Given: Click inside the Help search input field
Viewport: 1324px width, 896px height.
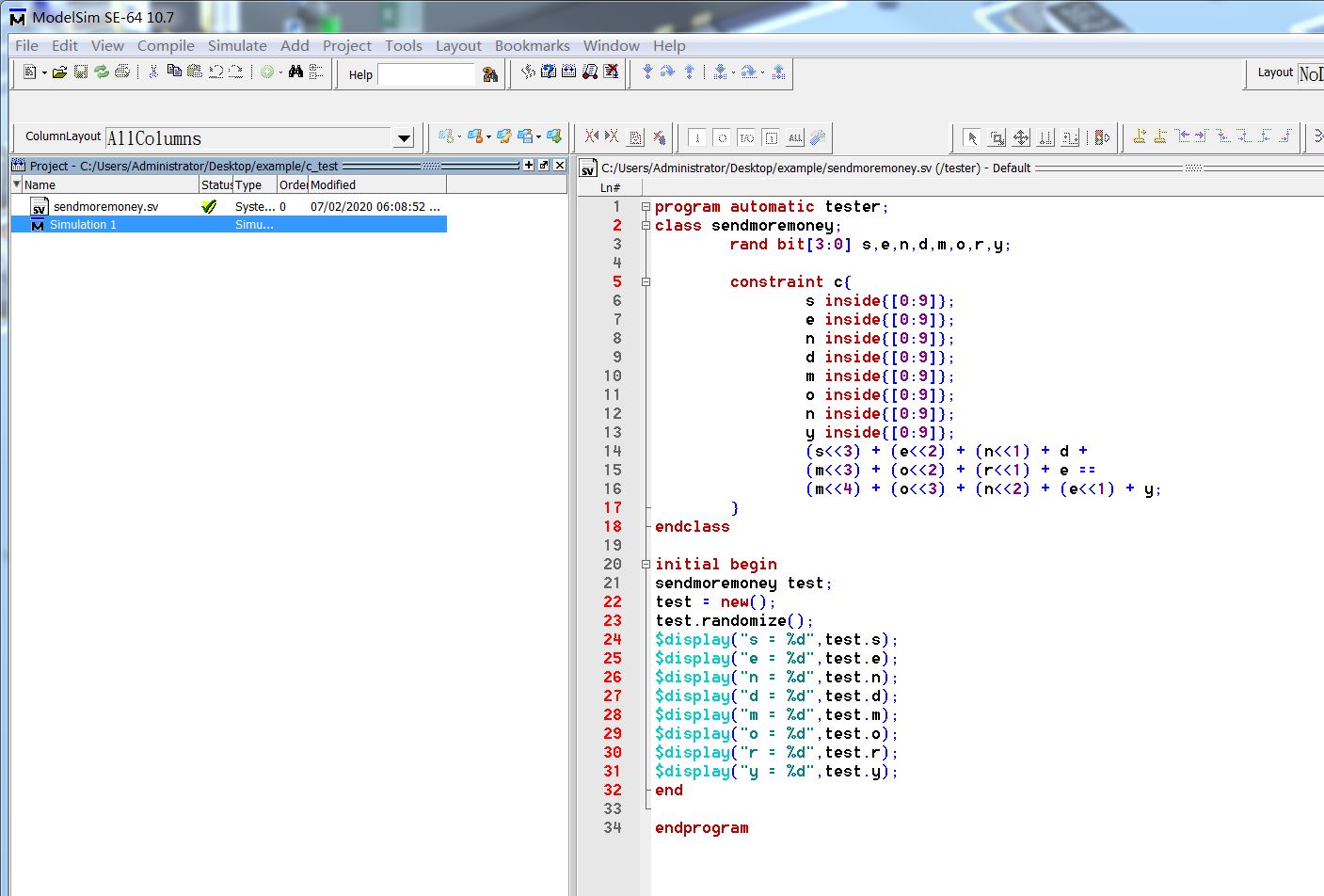Looking at the screenshot, I should (x=425, y=74).
